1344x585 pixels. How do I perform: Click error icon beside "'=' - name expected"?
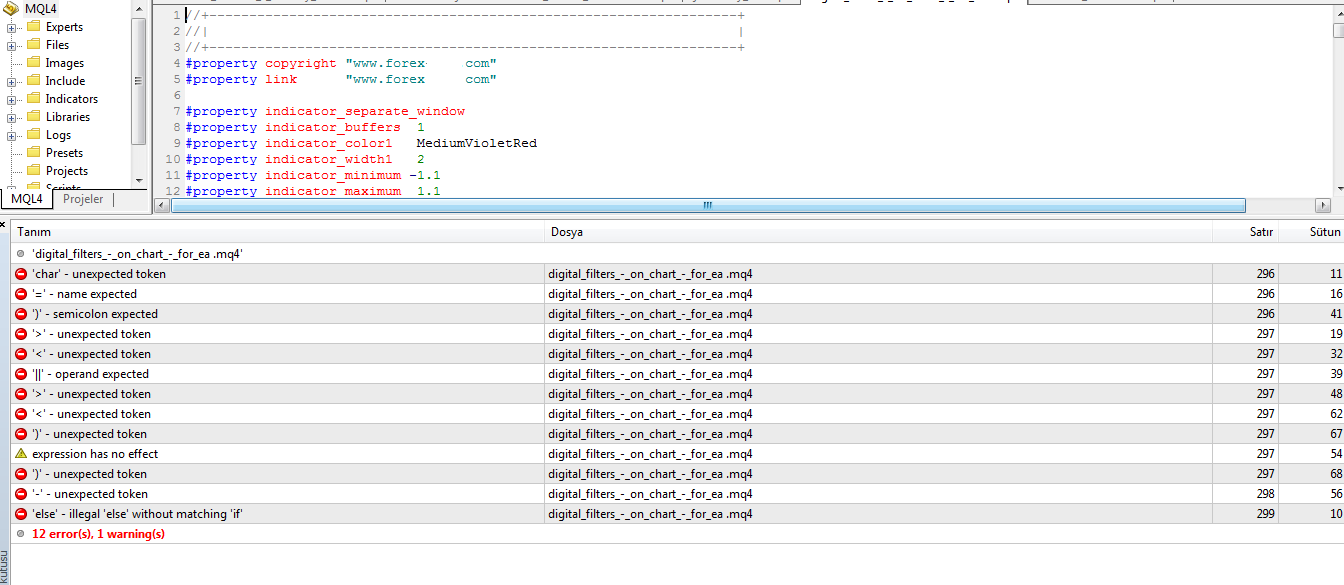(21, 294)
